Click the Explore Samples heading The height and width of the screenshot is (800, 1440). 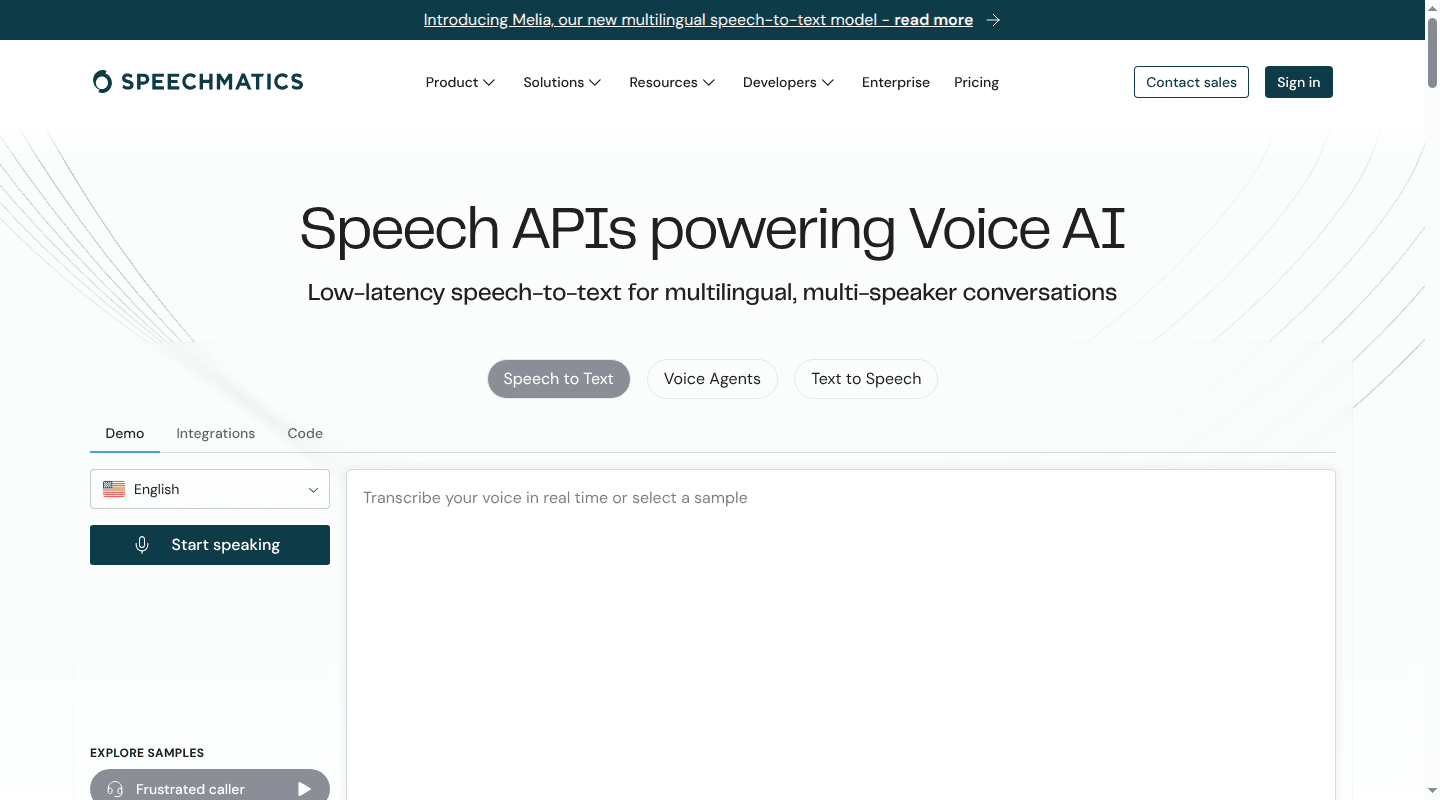point(147,753)
